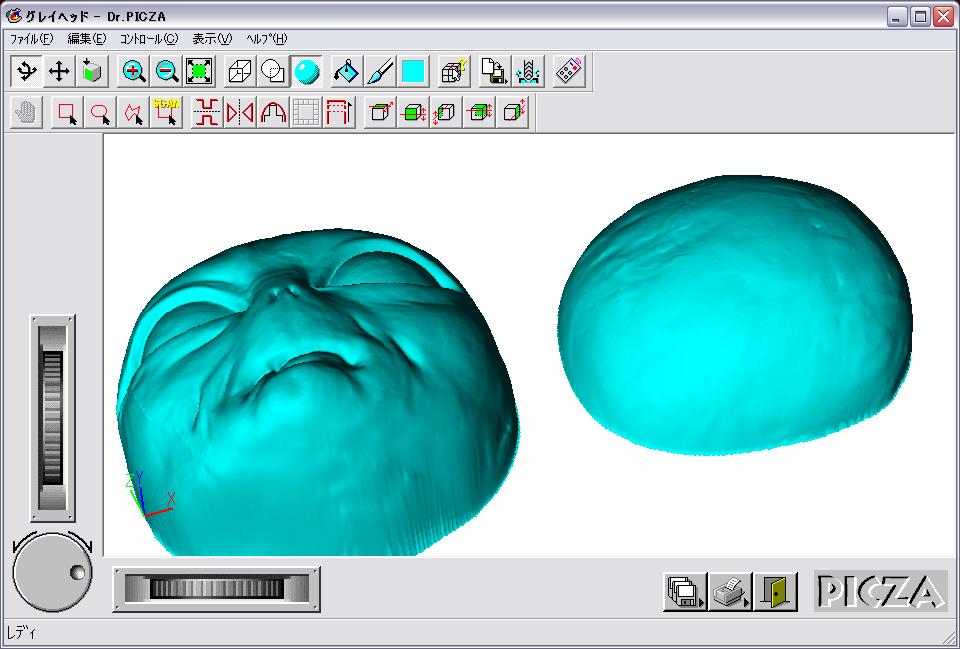Viewport: 960px width, 649px height.
Task: Click cube with right side arrows icon
Action: (512, 113)
